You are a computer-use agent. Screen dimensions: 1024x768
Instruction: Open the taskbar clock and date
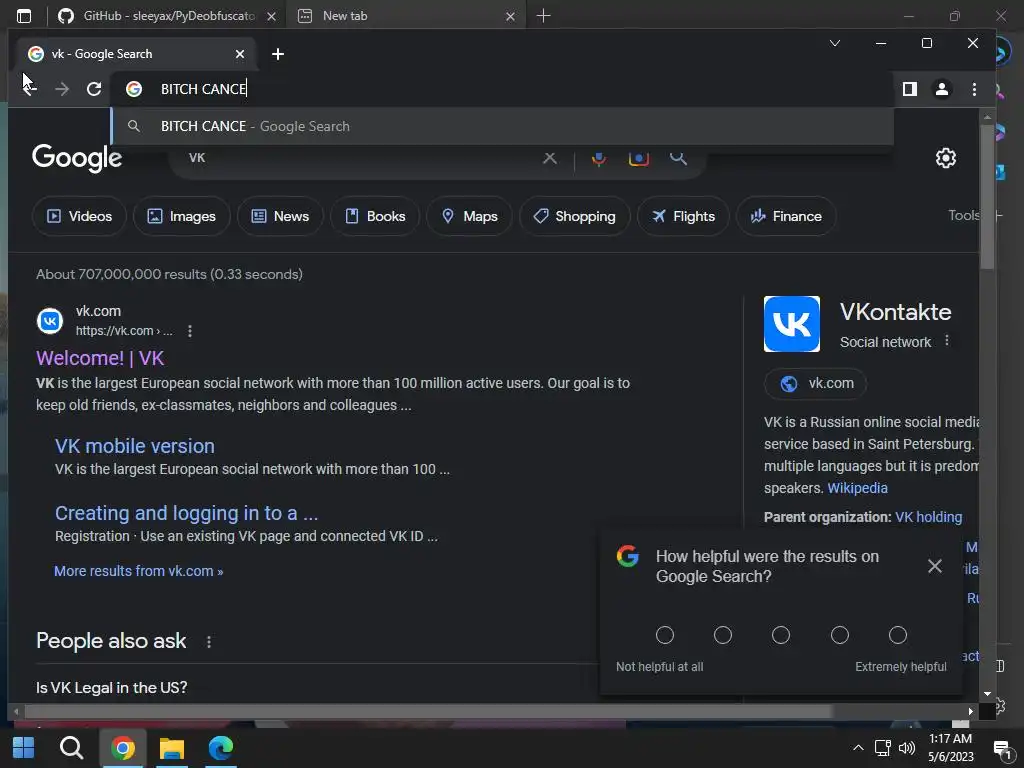pyautogui.click(x=950, y=748)
